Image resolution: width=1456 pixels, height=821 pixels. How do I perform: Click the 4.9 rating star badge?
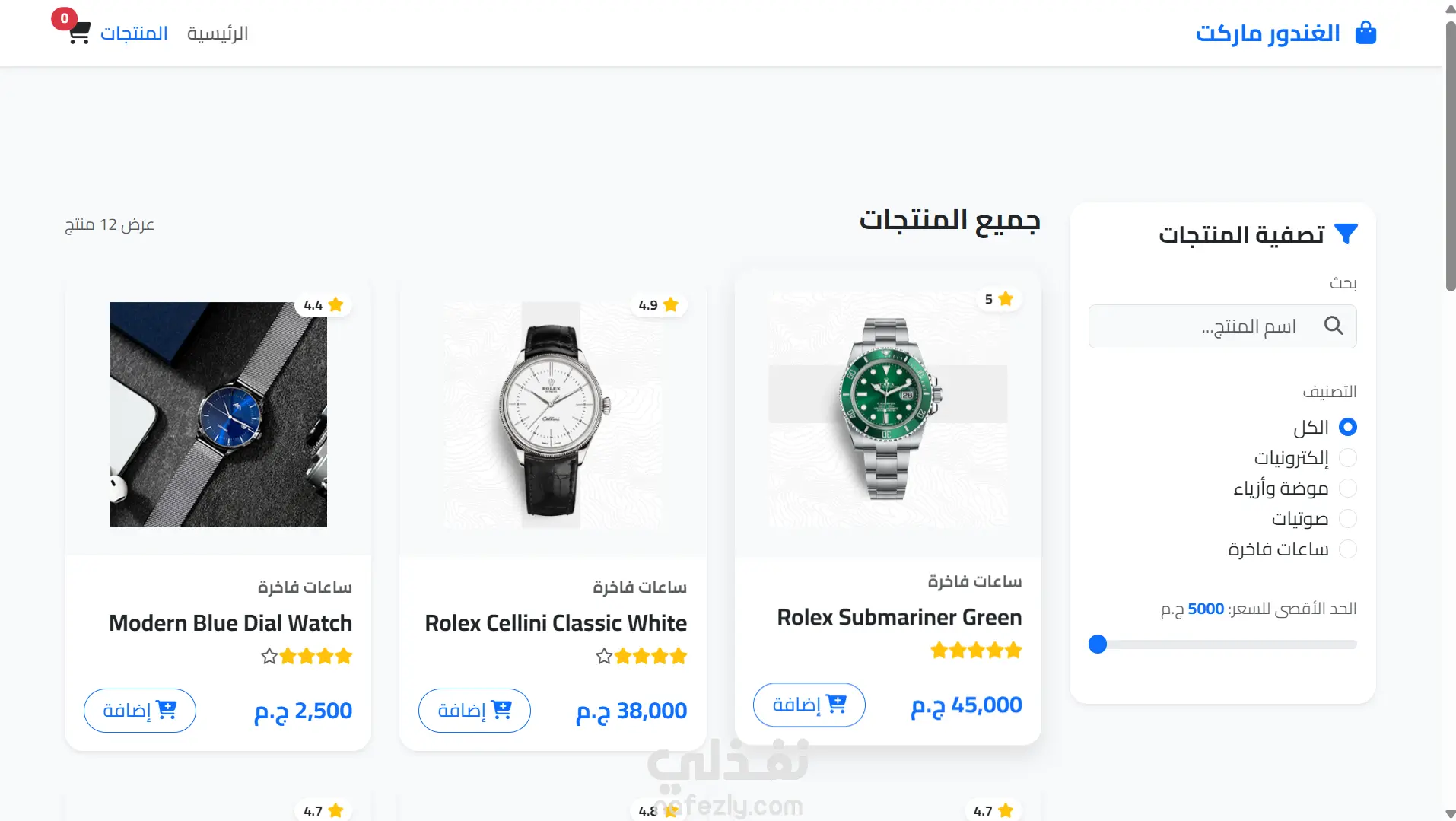[x=659, y=305]
